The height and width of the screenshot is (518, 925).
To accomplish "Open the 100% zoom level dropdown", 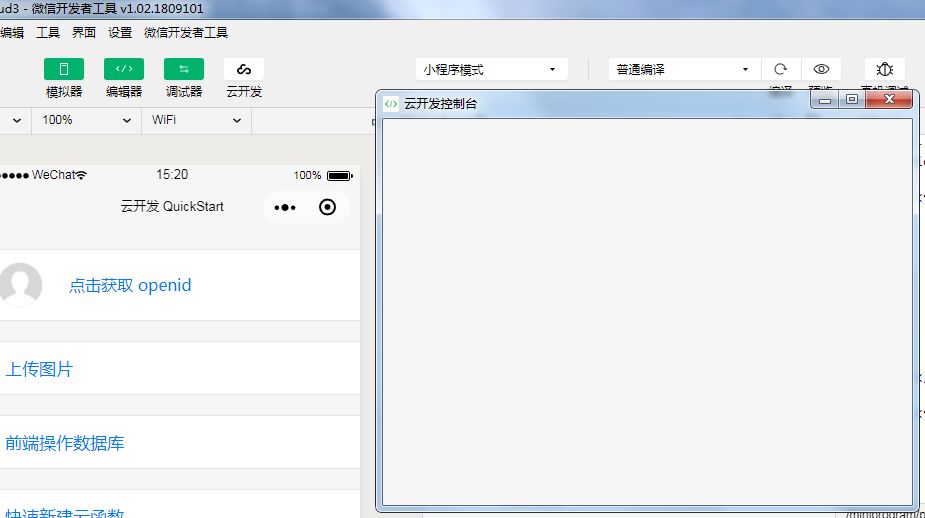I will (86, 120).
